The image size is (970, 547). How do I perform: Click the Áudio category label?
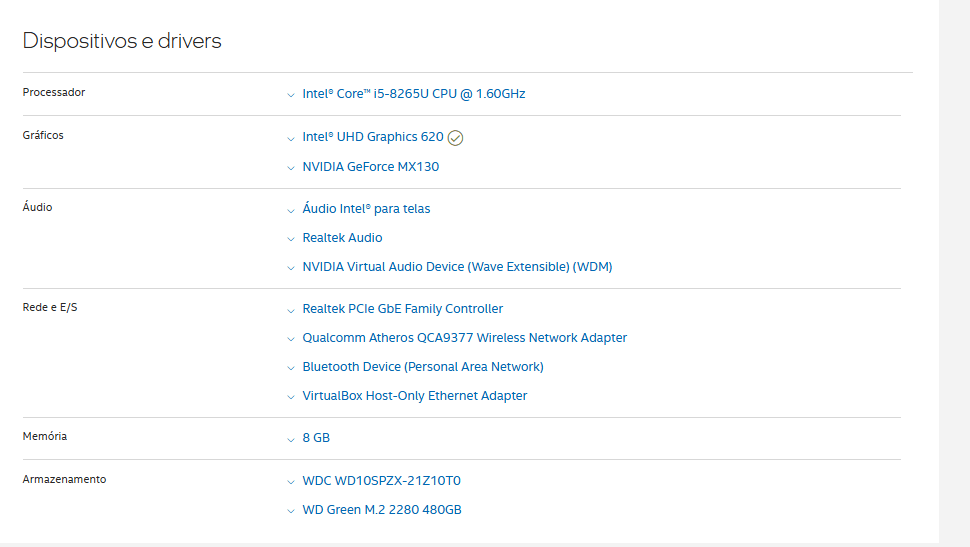[37, 207]
